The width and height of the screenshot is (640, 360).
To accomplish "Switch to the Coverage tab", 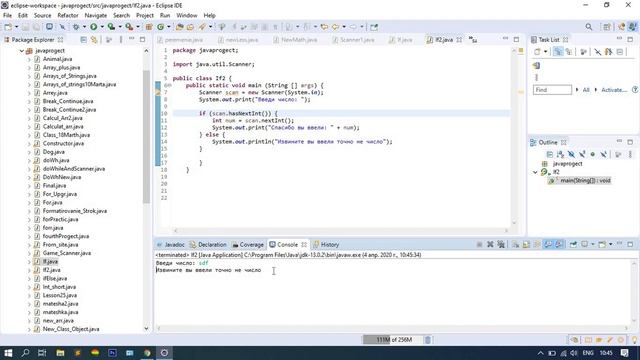I will click(248, 244).
